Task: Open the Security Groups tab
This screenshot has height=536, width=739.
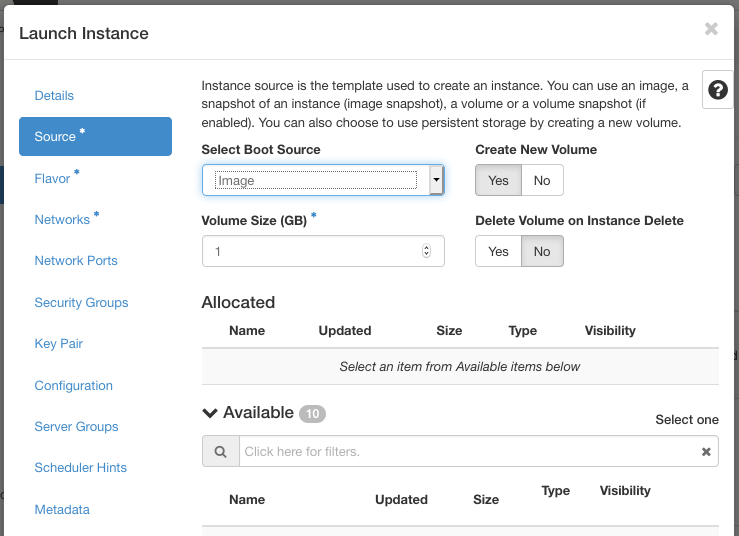Action: pyautogui.click(x=81, y=303)
